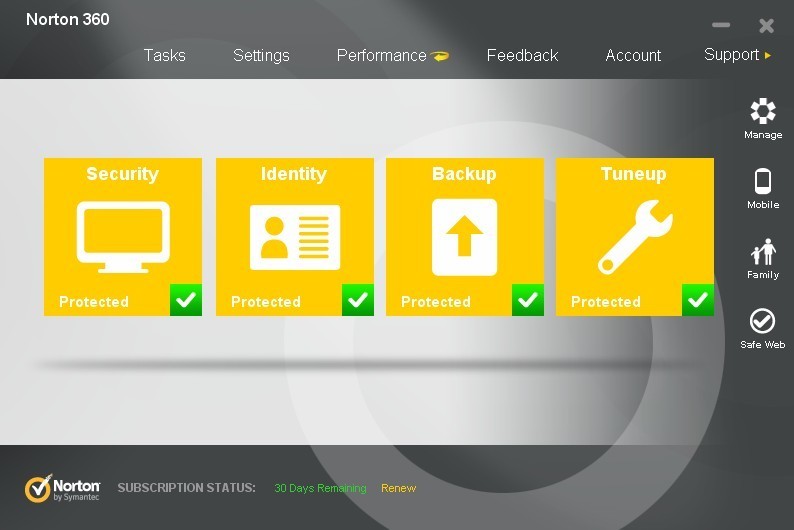Expand the Support menu arrow

(768, 55)
